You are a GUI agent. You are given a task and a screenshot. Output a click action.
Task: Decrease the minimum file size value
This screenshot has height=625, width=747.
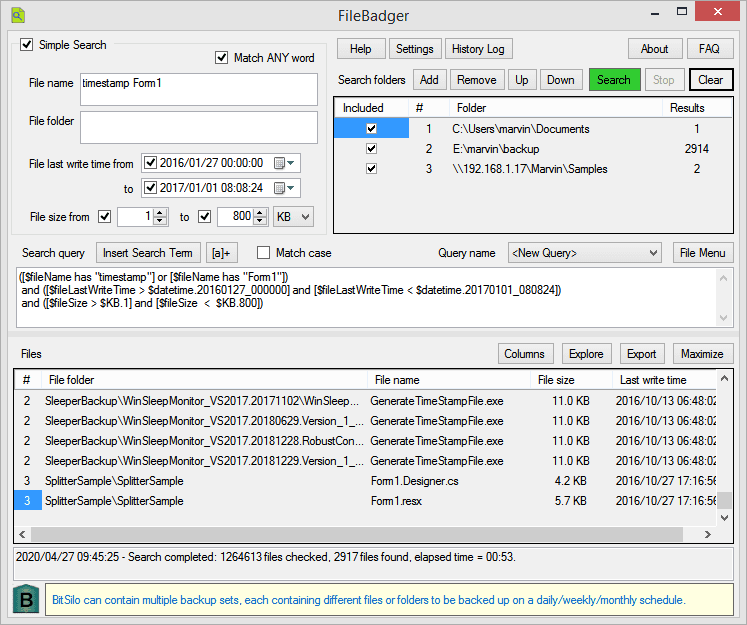coord(161,221)
